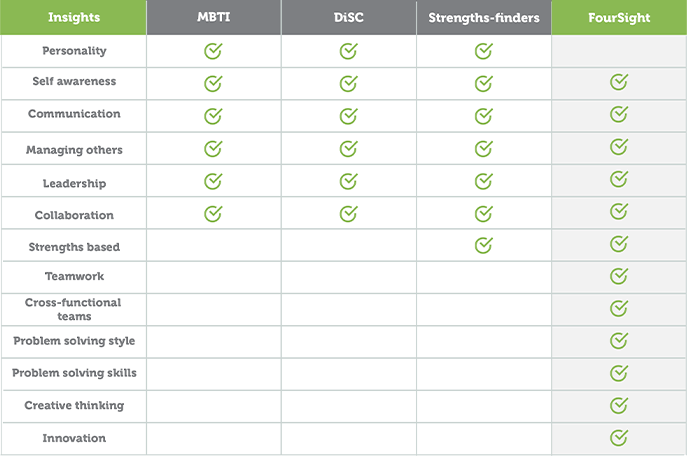Select the DiSC column header
This screenshot has width=687, height=456.
[x=348, y=17]
